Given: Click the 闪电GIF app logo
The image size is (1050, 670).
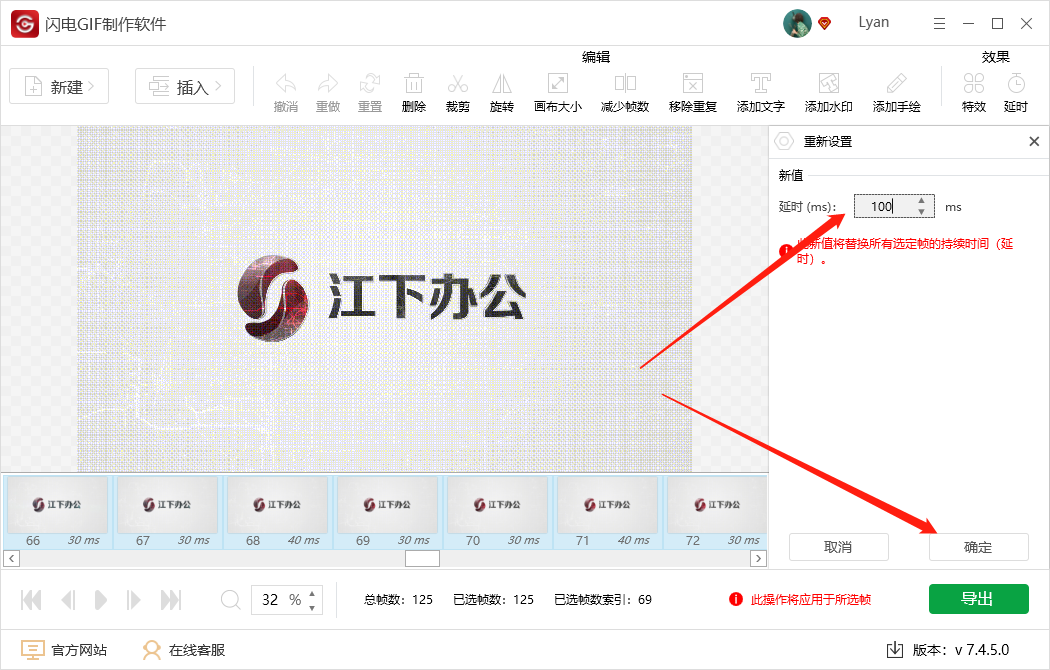Looking at the screenshot, I should 25,24.
